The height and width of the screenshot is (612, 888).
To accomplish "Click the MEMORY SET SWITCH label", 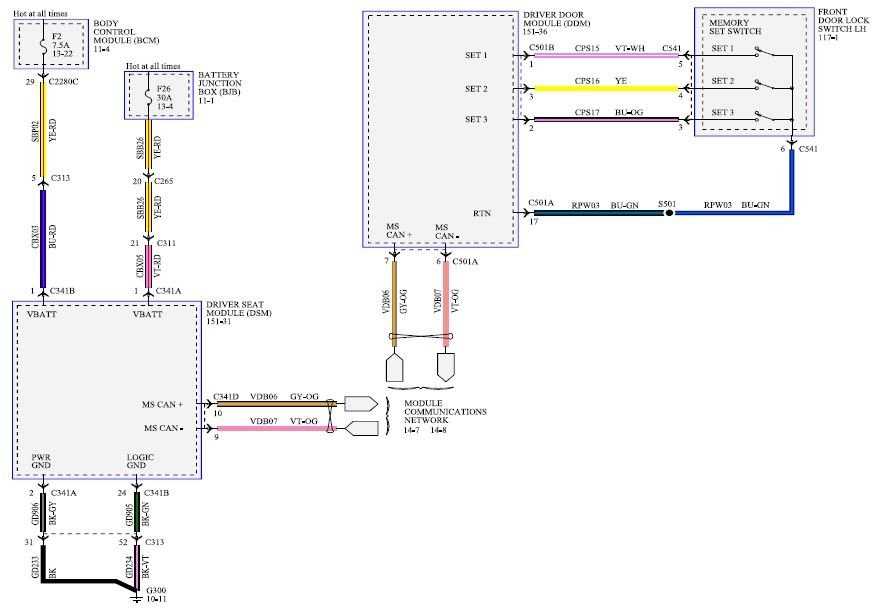I will [x=735, y=27].
